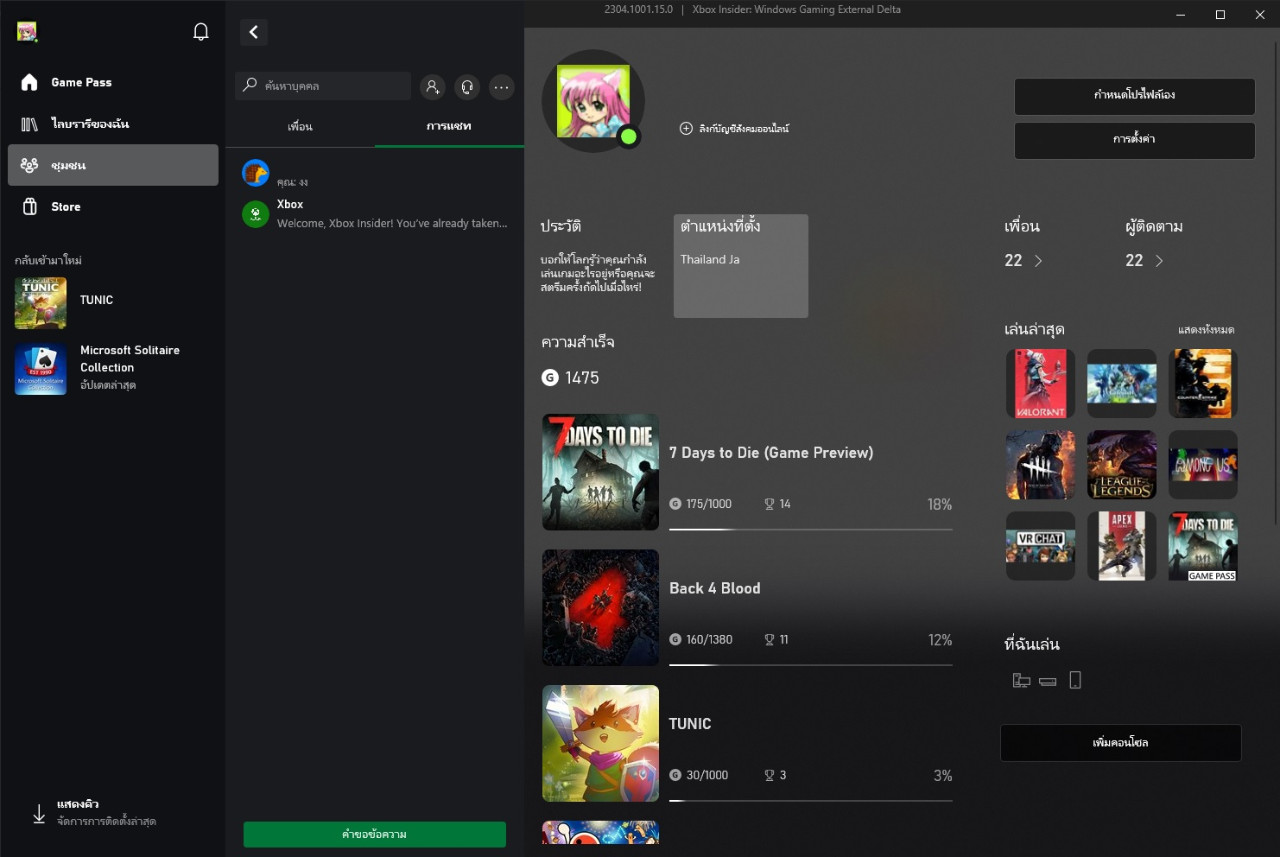Click the customize profile button
The width and height of the screenshot is (1280, 857).
coord(1134,97)
